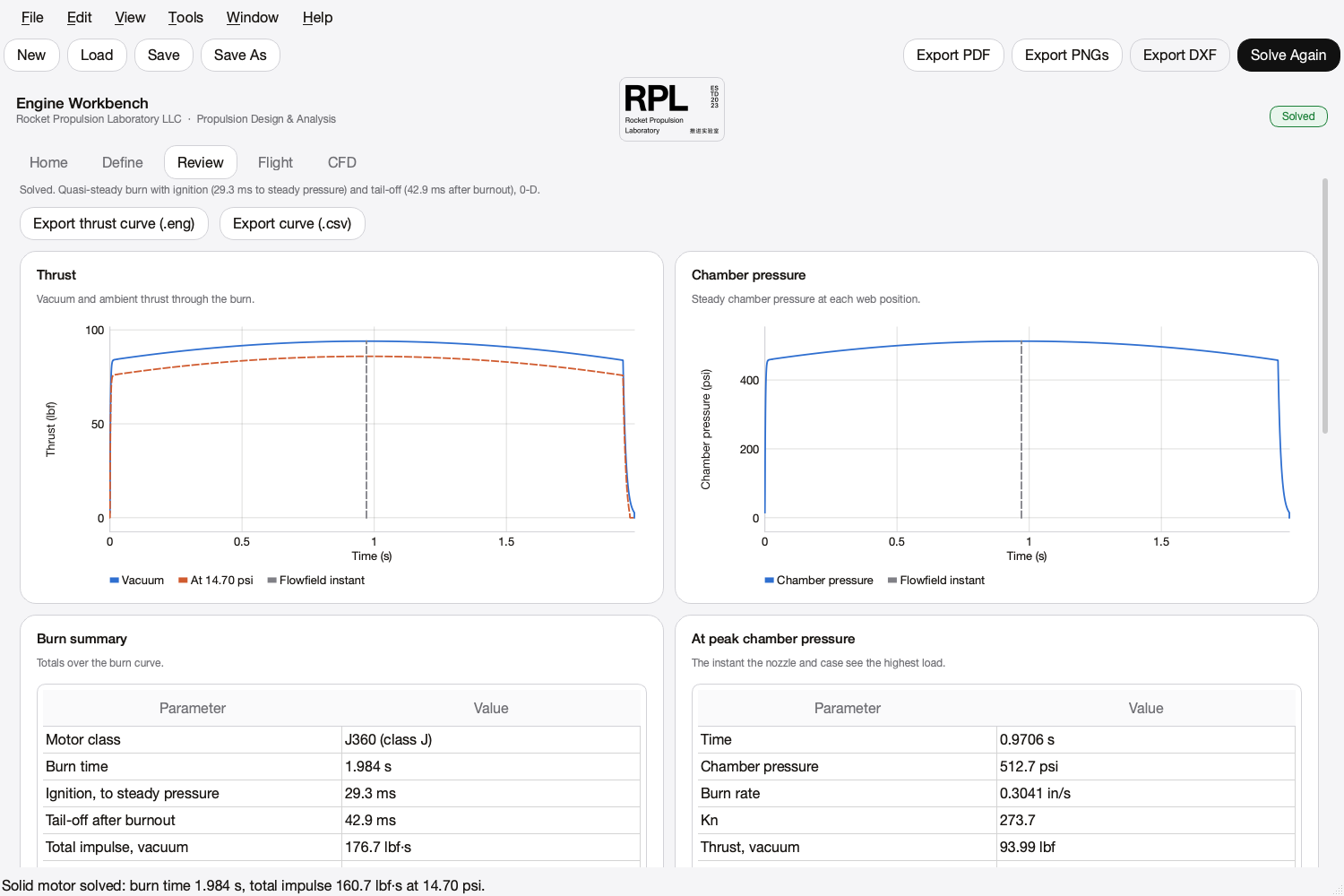Click the RPL Rocket Propulsion Laboratory logo
This screenshot has width=1344, height=896.
[x=672, y=109]
